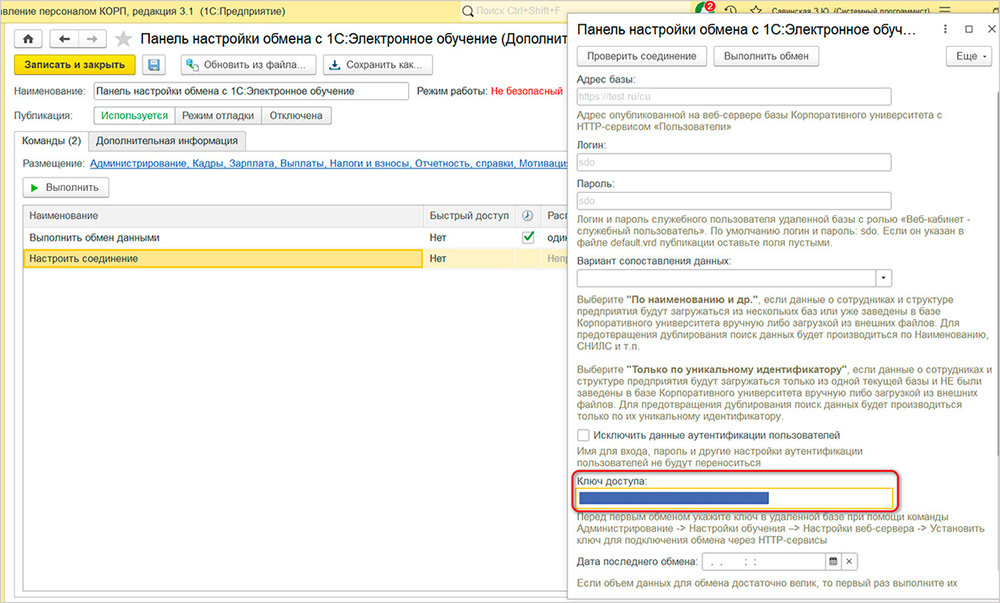
Task: Click 'Нет' in 'Выполнить обмен данными' row
Action: (x=438, y=237)
